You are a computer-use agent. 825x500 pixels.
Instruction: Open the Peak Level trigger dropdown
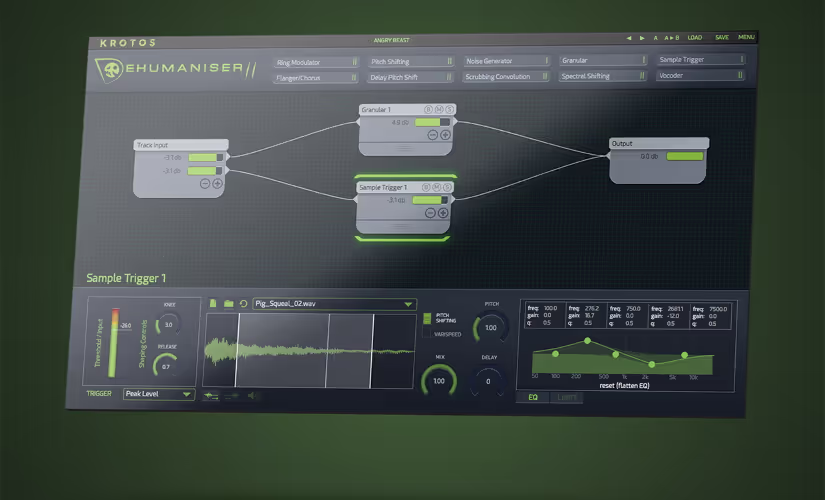(158, 394)
